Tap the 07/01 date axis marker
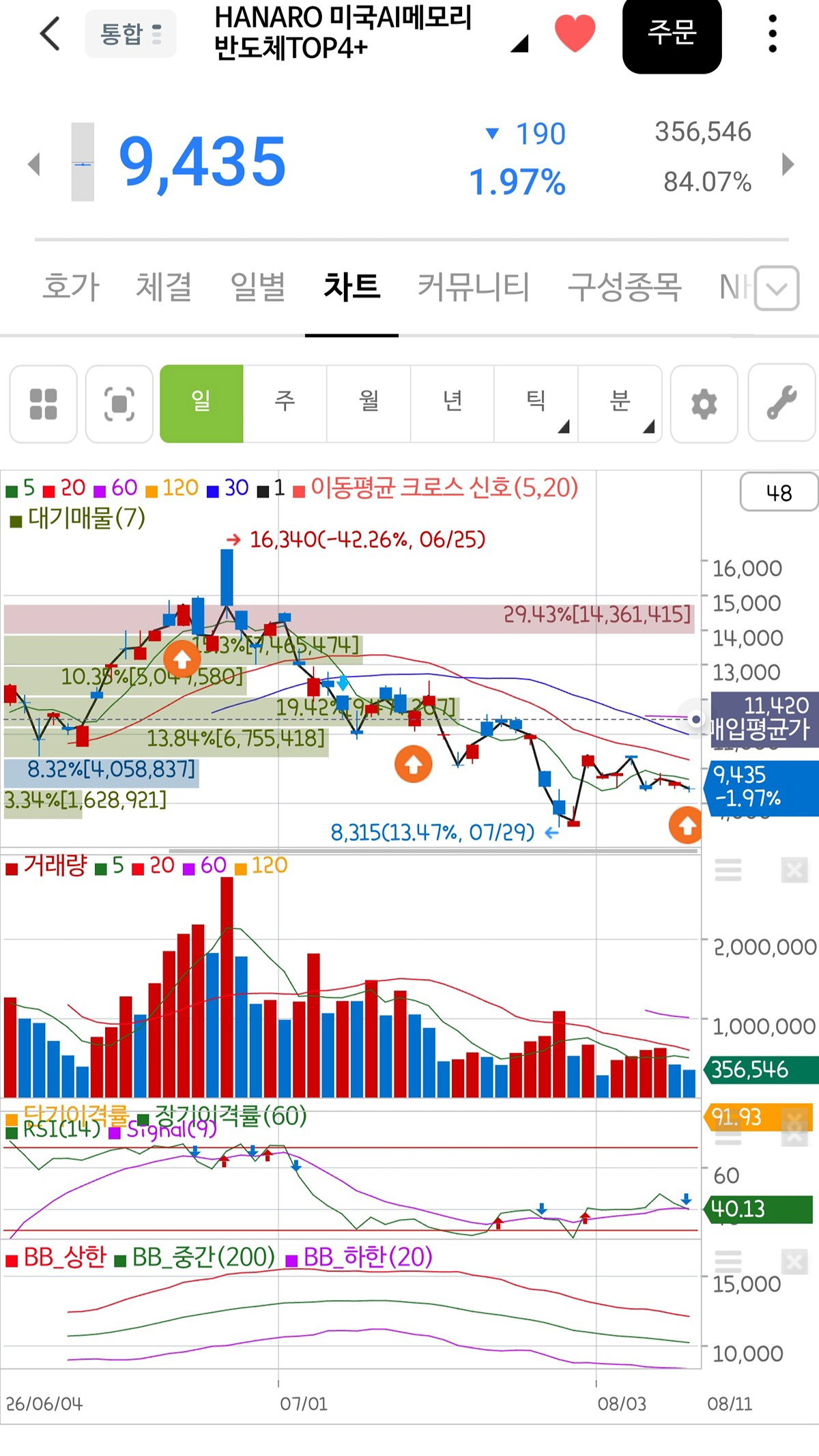This screenshot has width=819, height=1456. pos(303,1404)
